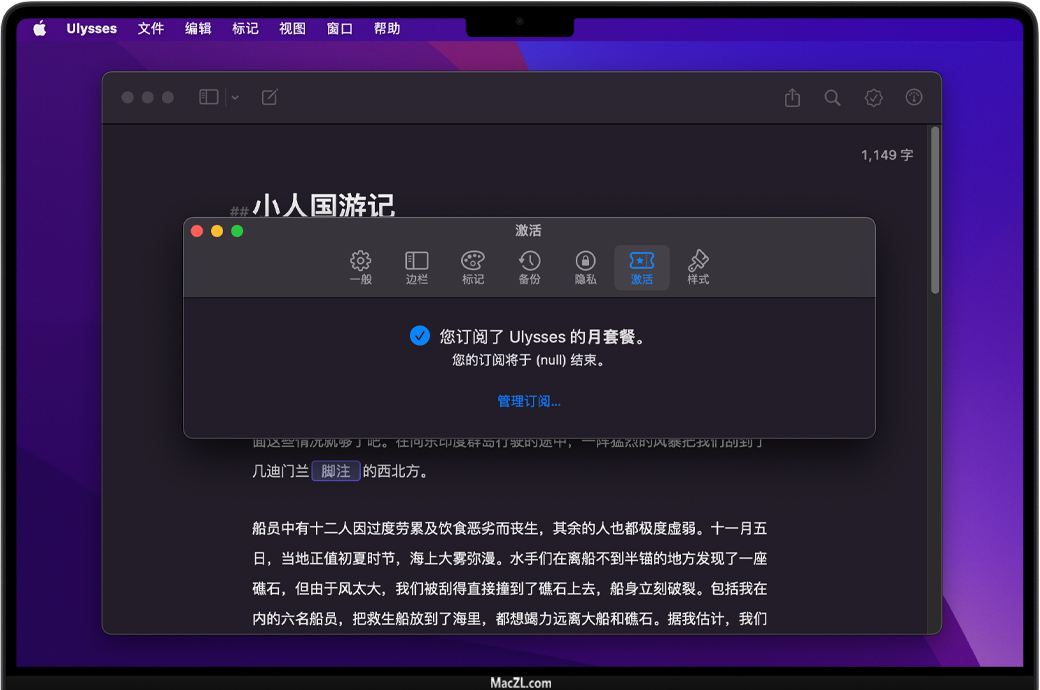
Task: Click the 管理订阅 manage subscription link
Action: click(529, 401)
